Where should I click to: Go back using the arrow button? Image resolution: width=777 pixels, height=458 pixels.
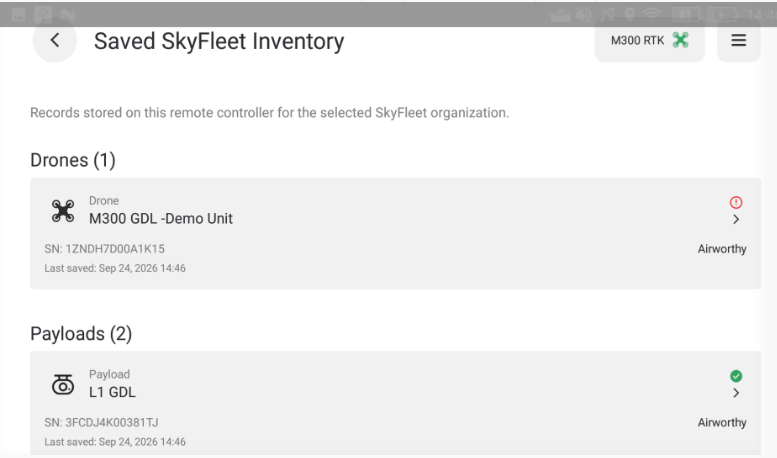point(55,41)
